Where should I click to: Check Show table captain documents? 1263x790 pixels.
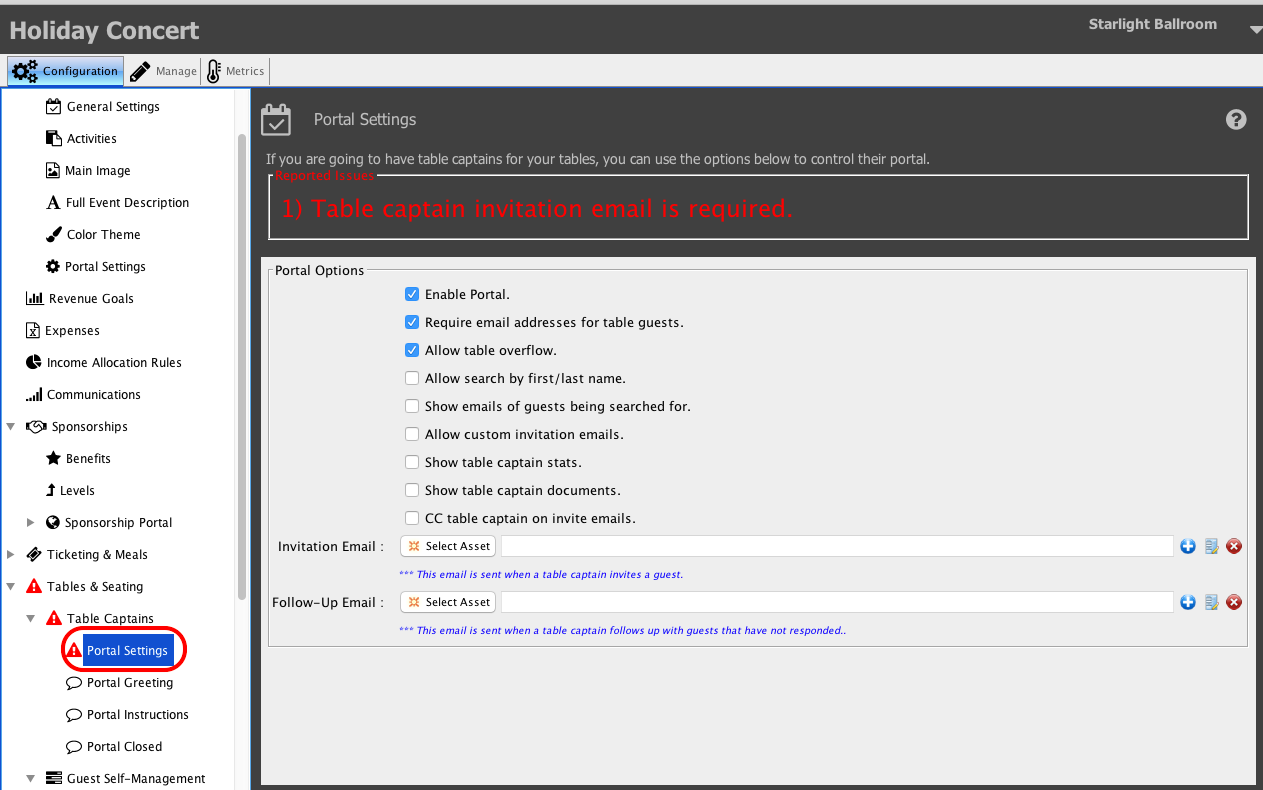pyautogui.click(x=412, y=490)
